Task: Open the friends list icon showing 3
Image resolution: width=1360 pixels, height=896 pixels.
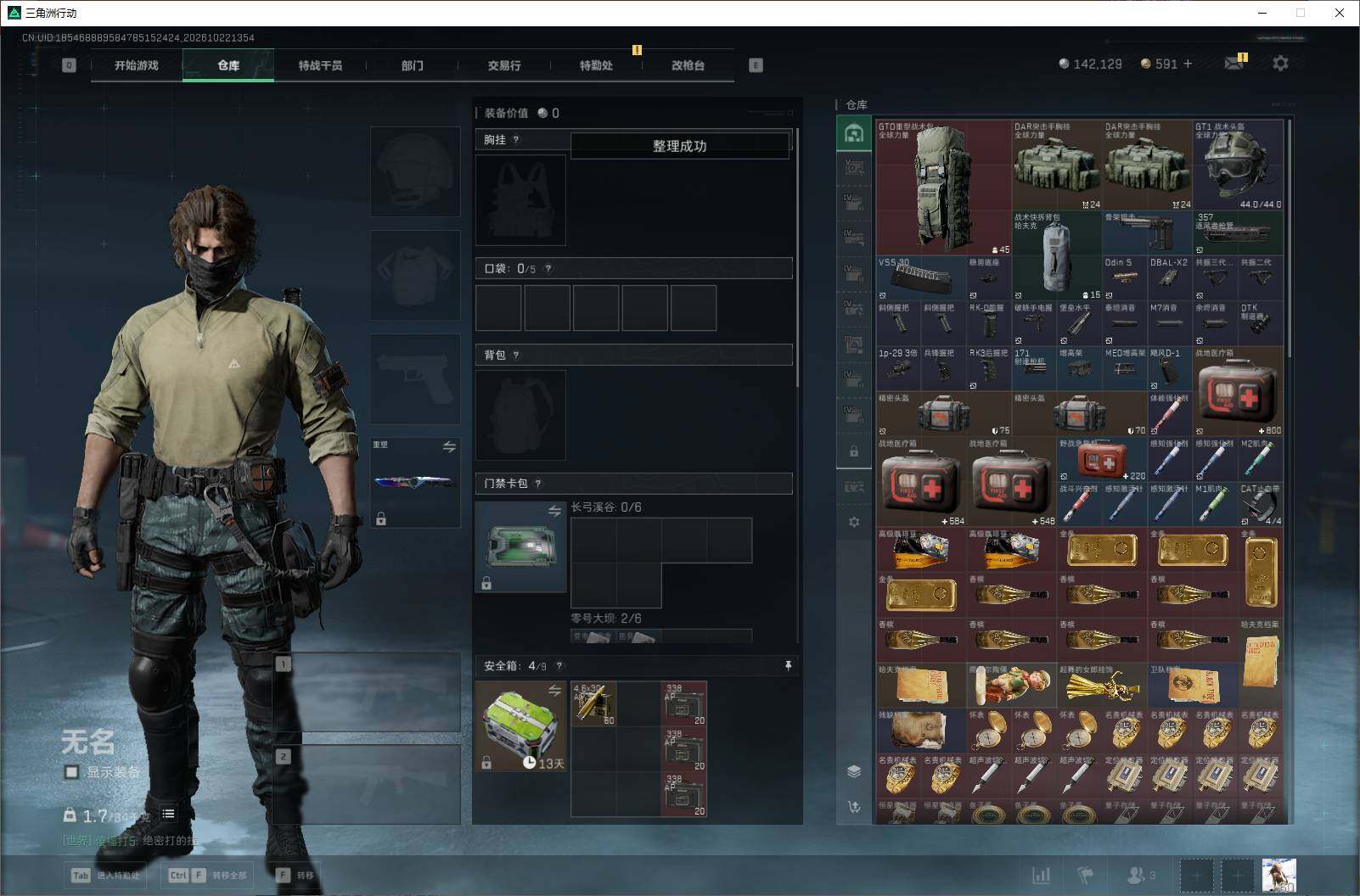Action: click(1141, 875)
